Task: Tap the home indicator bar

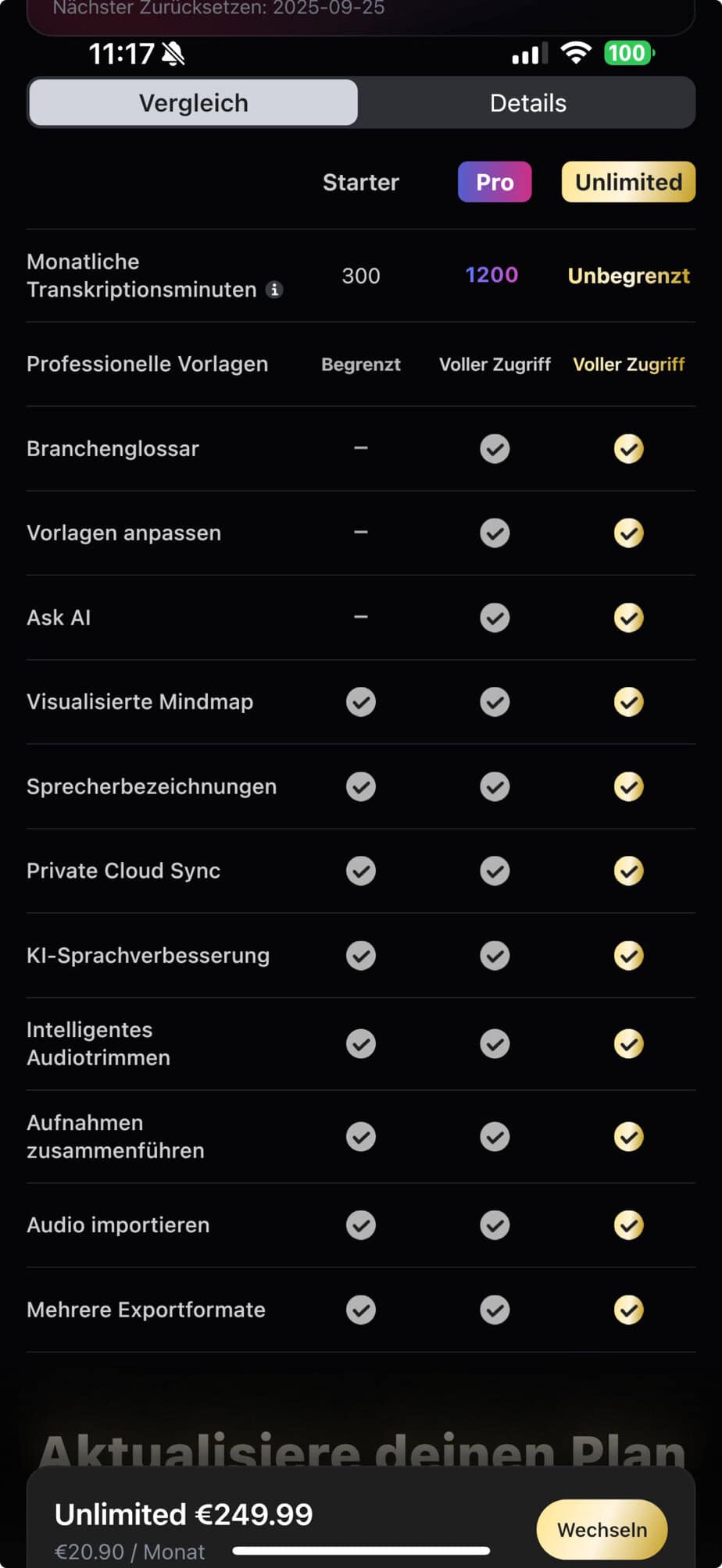Action: (x=361, y=1550)
